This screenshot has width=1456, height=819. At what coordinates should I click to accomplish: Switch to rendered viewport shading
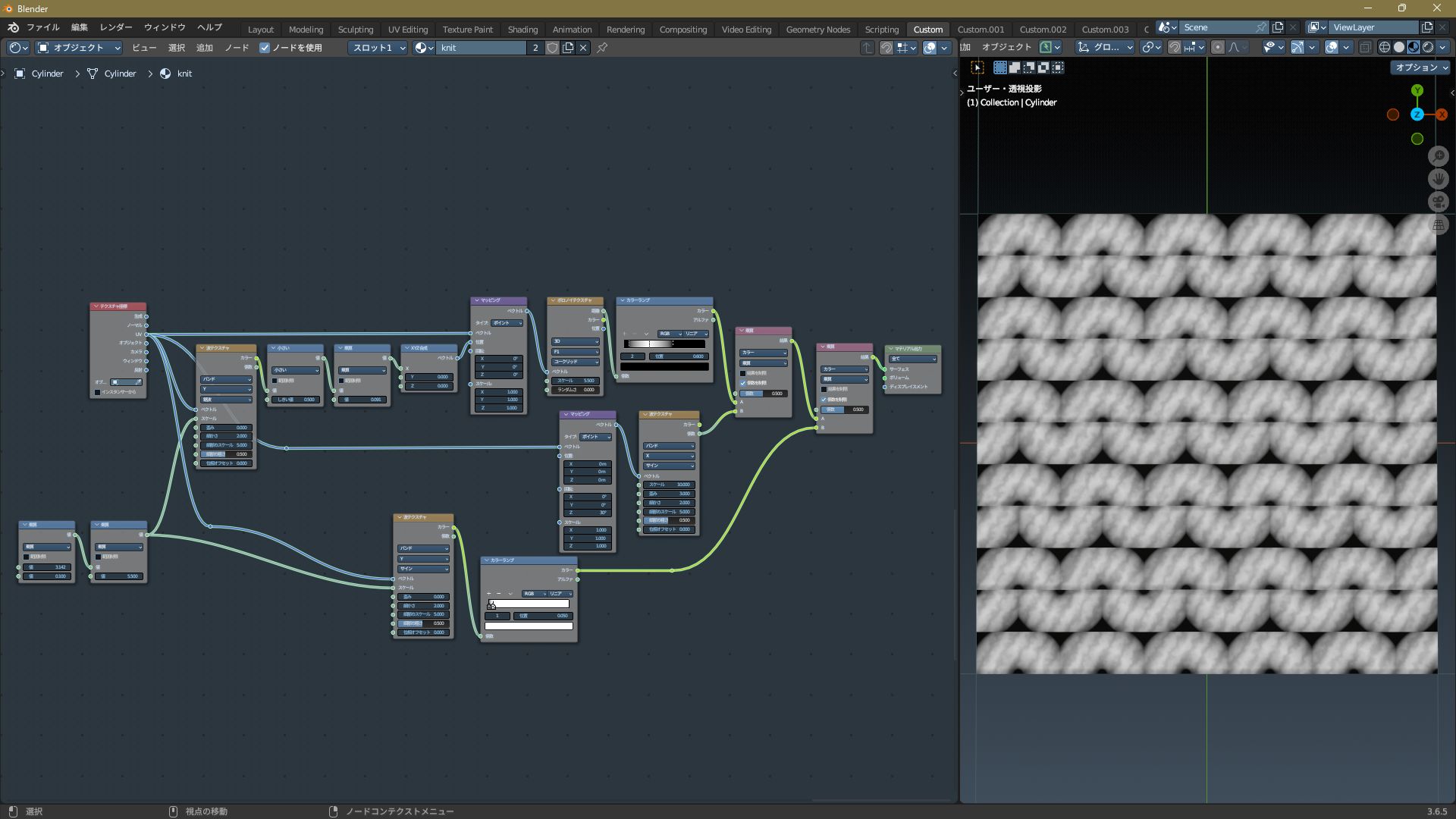pos(1428,47)
